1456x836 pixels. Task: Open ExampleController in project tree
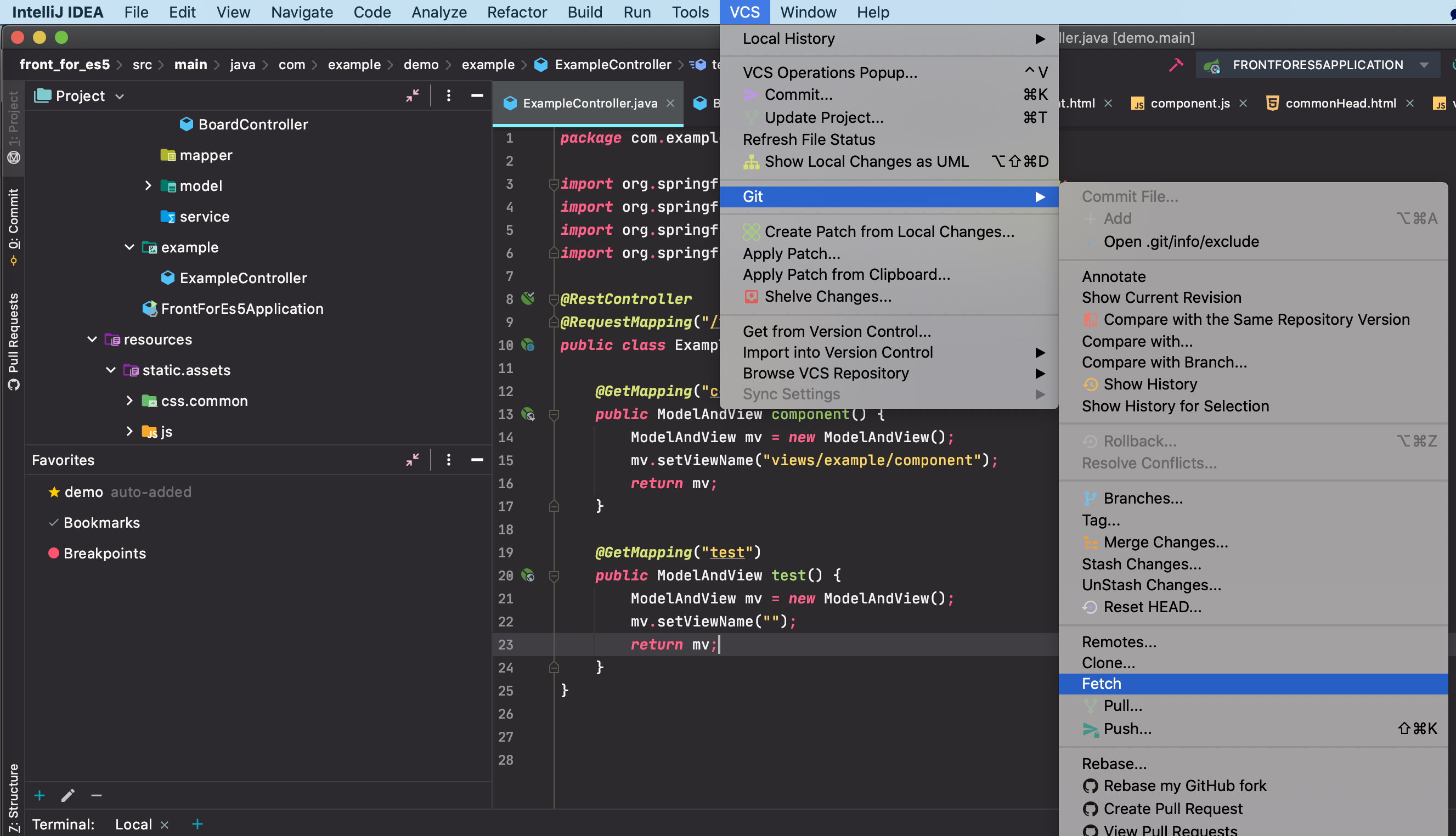(x=234, y=278)
